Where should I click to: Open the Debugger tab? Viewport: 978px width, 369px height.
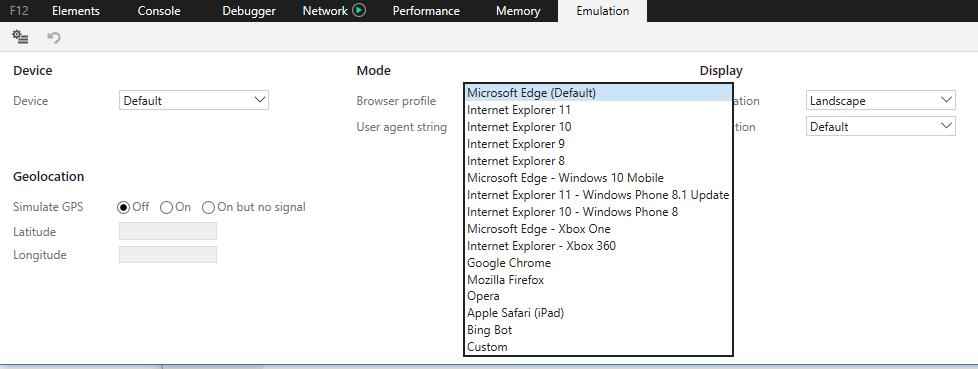pyautogui.click(x=249, y=11)
